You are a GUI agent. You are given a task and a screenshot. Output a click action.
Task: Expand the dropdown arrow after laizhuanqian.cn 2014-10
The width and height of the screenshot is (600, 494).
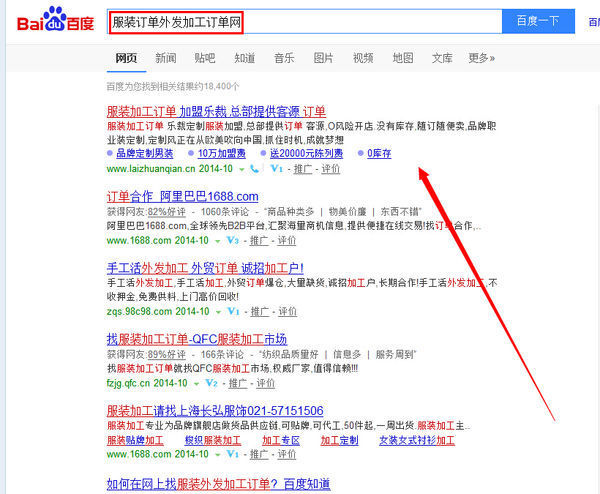[243, 169]
